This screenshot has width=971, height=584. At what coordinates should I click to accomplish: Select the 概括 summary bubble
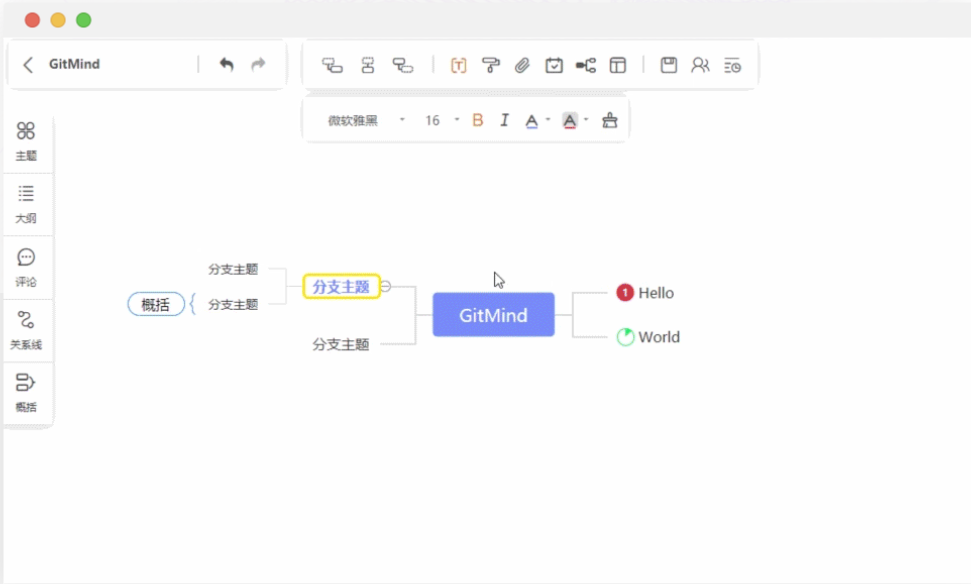click(156, 304)
